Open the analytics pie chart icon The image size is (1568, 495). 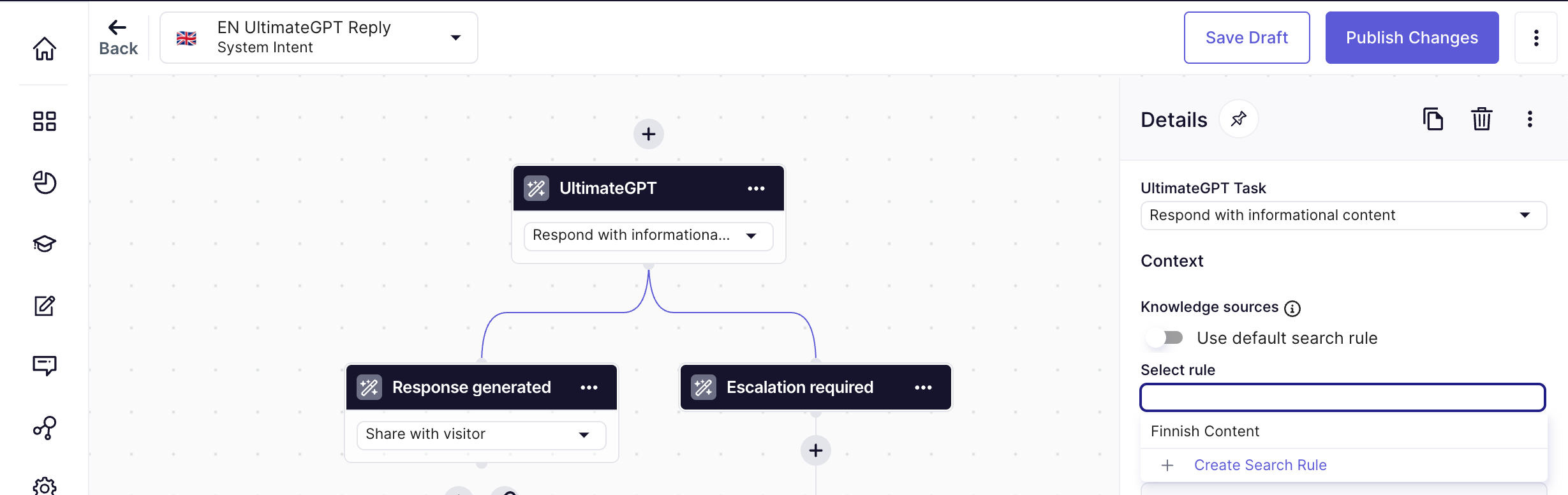pos(45,182)
